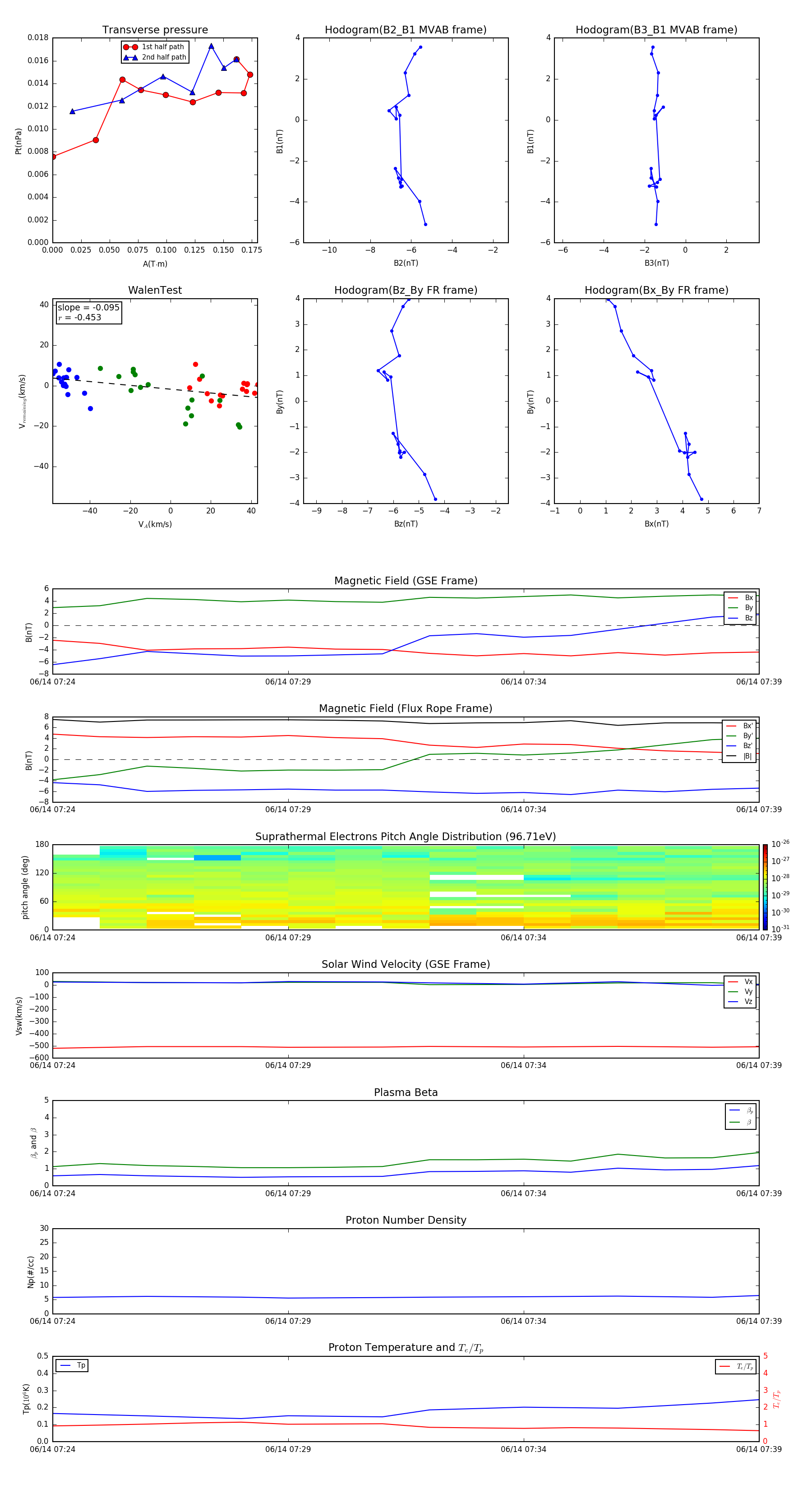Click the "Proton Number Density" title
812x1489 pixels.
[406, 1220]
